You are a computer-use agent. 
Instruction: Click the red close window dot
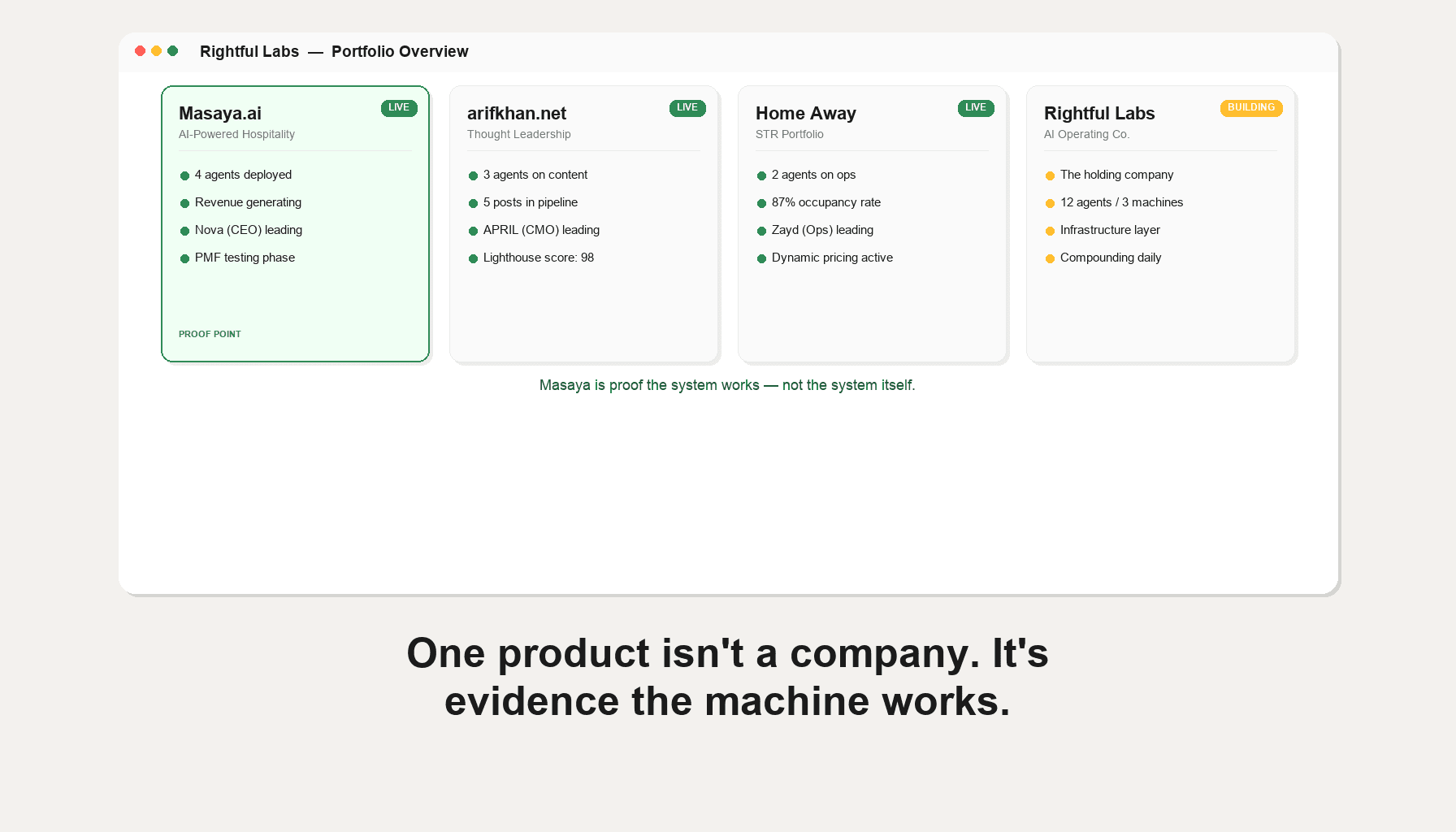140,51
